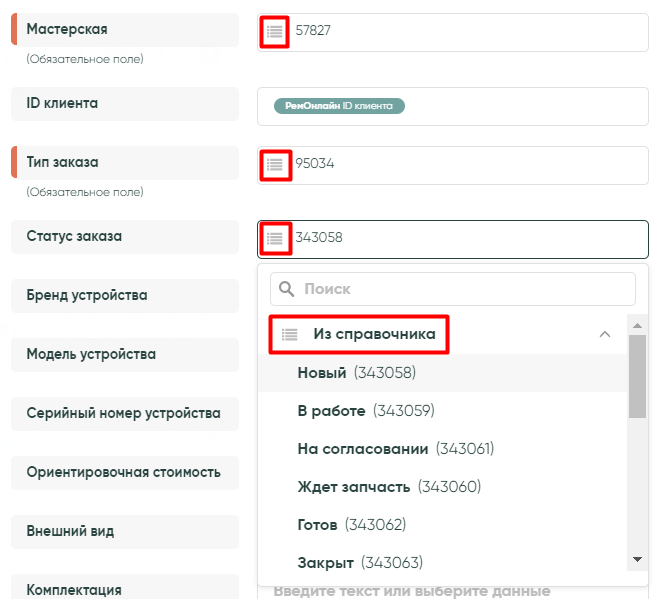Choose Закрыт (343063) status
The width and height of the screenshot is (660, 599).
click(x=360, y=562)
